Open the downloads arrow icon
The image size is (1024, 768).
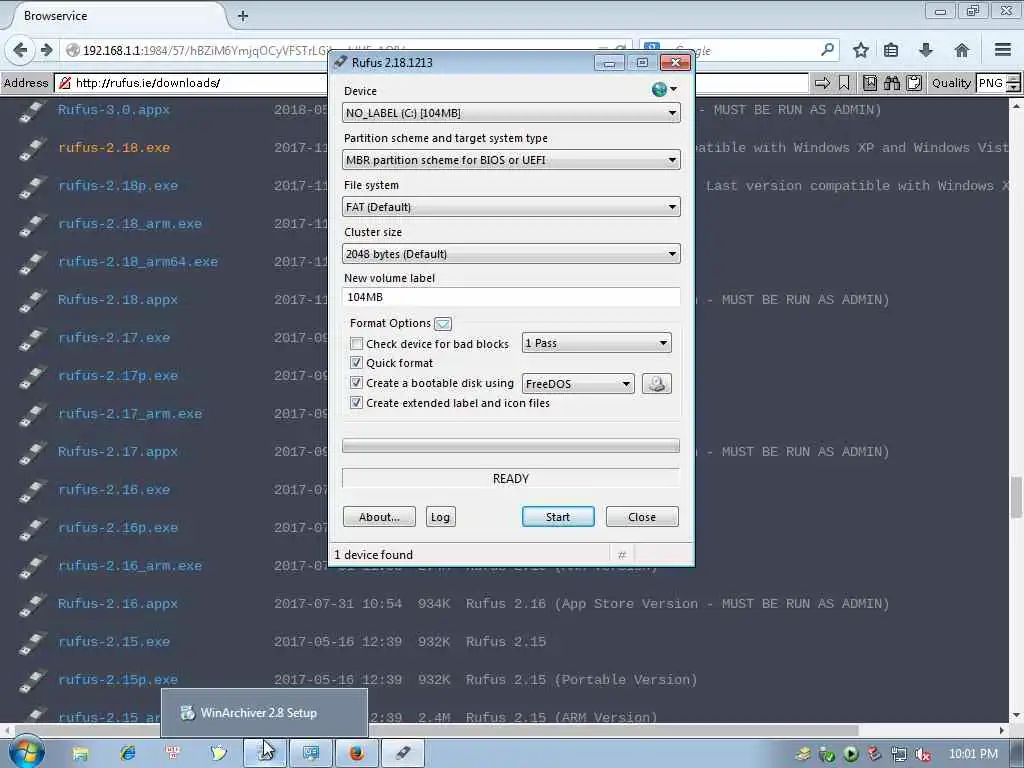pyautogui.click(x=925, y=50)
